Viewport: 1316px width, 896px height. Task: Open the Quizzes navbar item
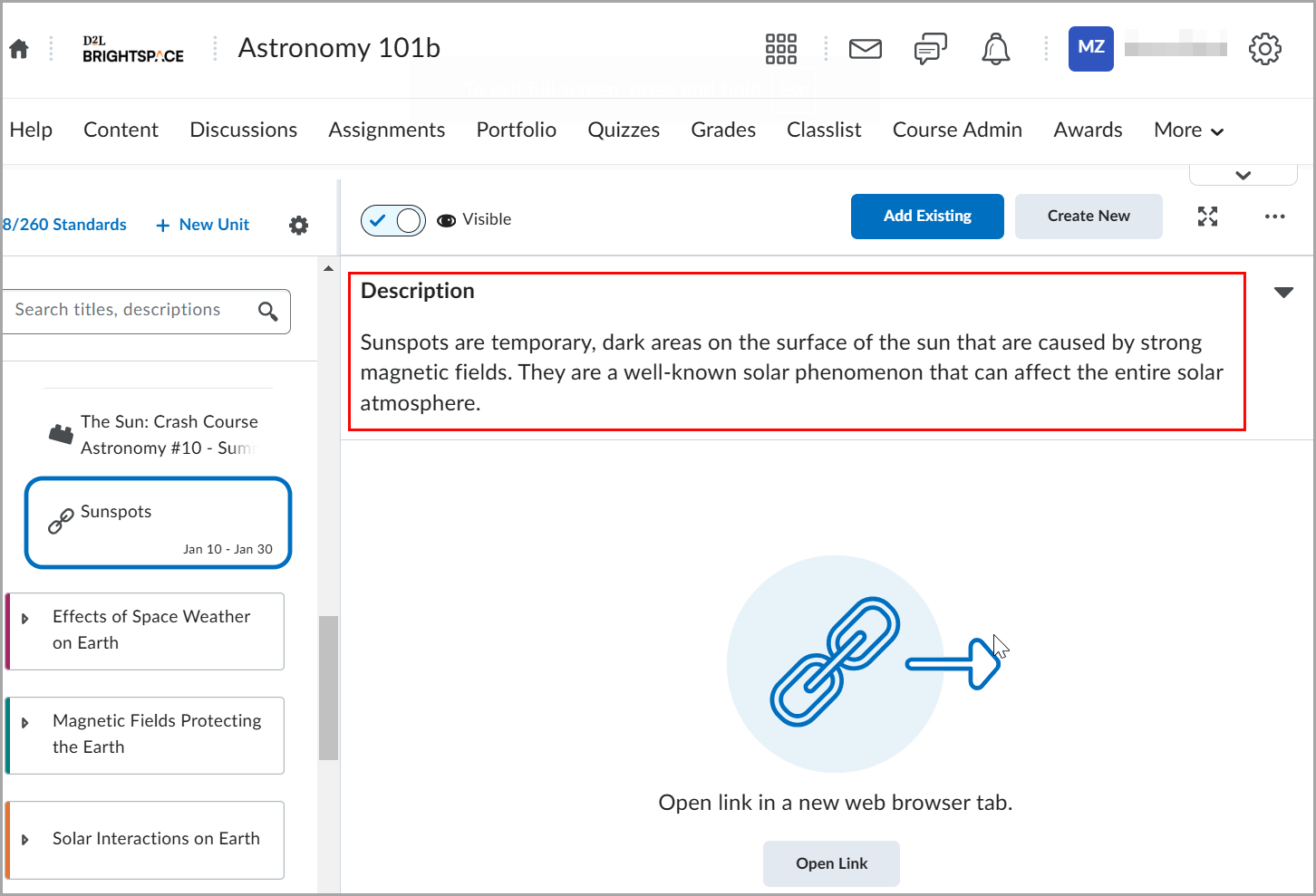[x=624, y=130]
